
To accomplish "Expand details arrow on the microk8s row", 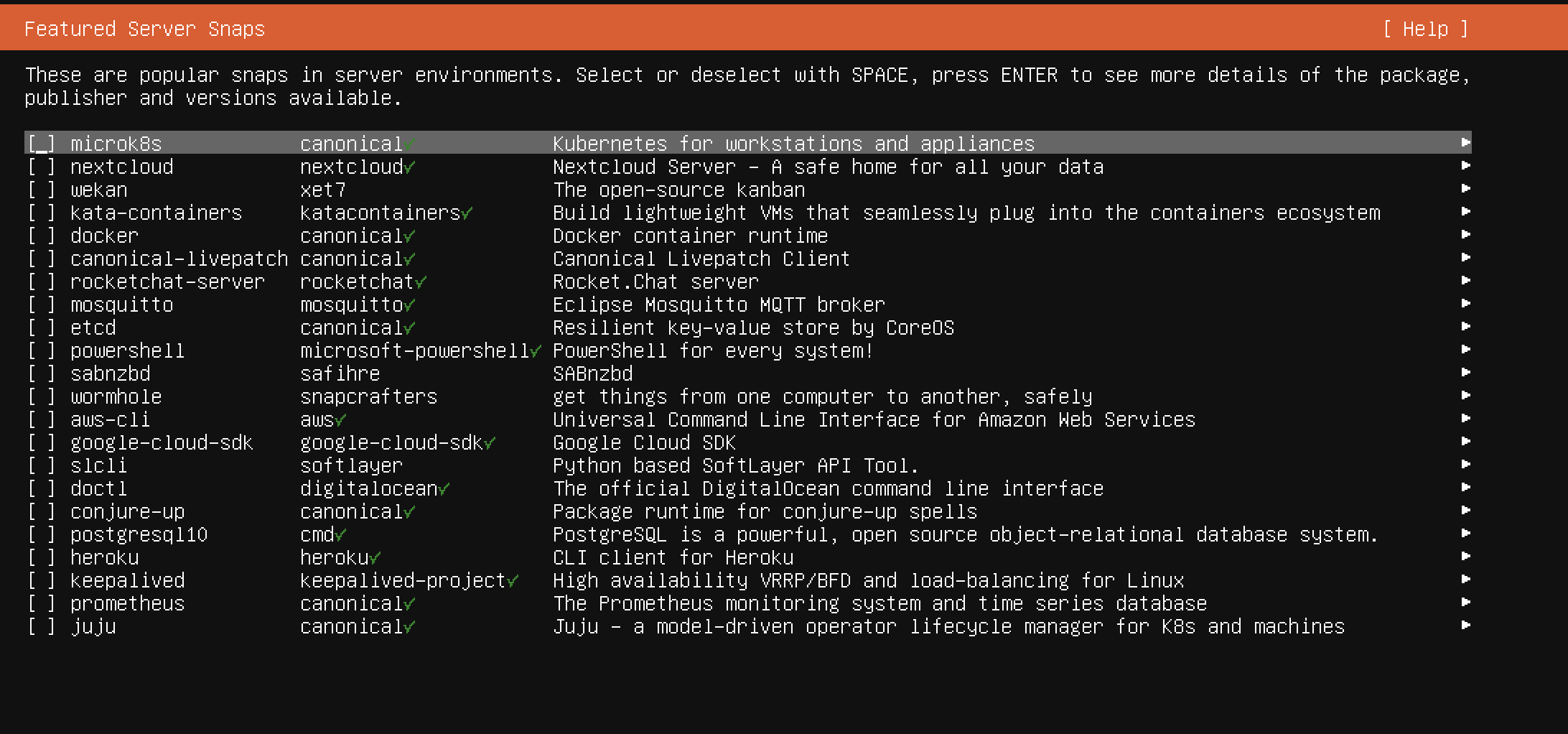I will [x=1465, y=143].
